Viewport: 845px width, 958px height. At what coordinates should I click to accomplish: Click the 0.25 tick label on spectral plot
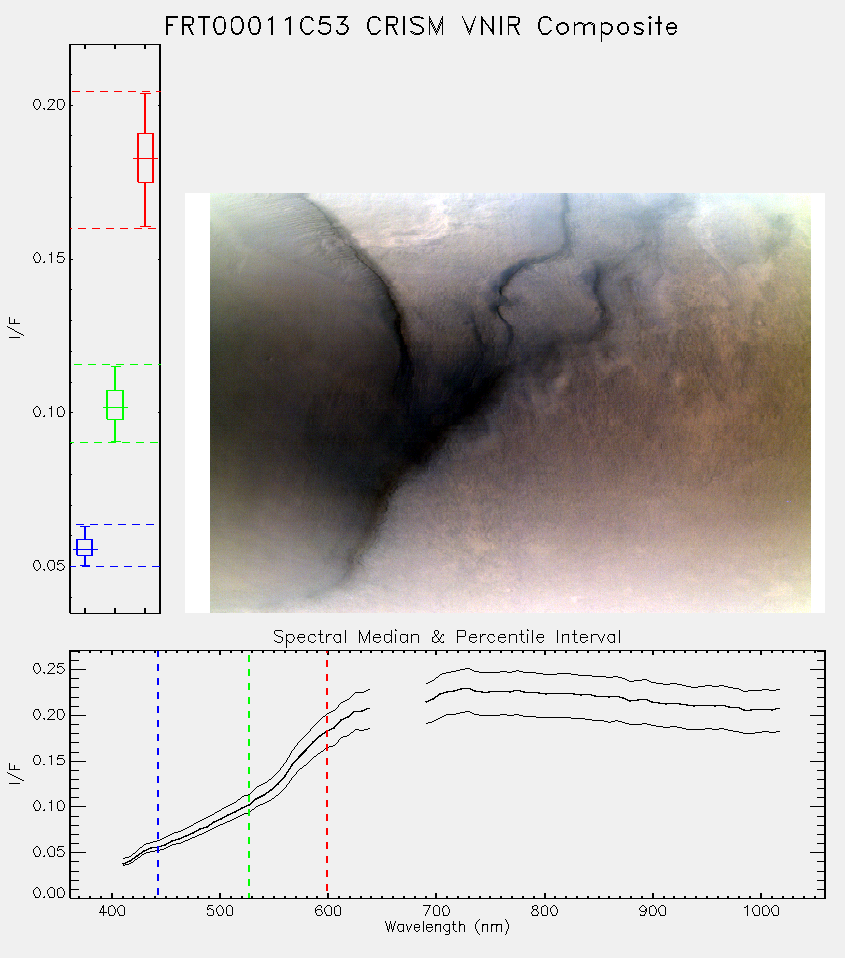tap(48, 669)
